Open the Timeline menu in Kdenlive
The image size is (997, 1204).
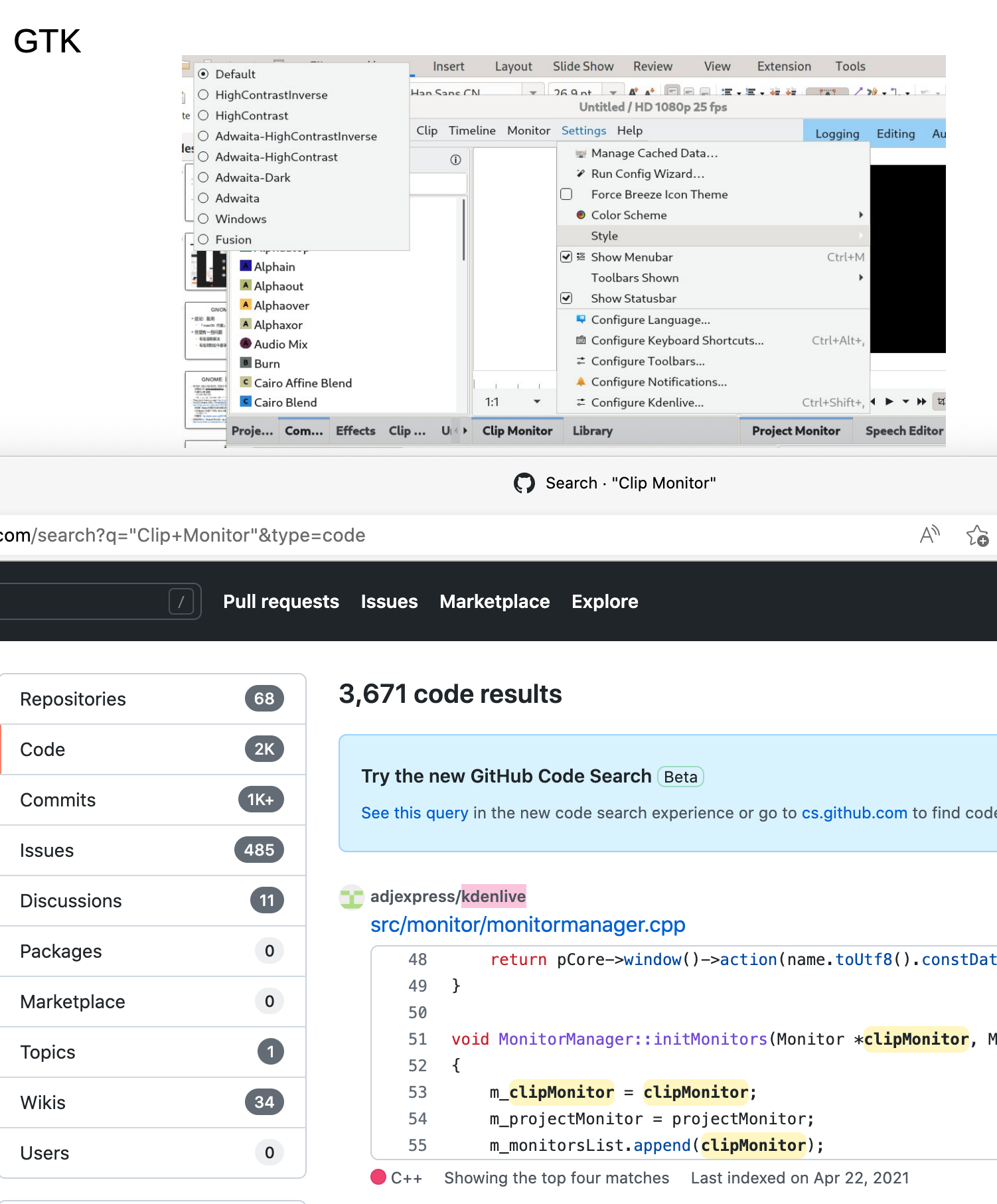pos(472,130)
